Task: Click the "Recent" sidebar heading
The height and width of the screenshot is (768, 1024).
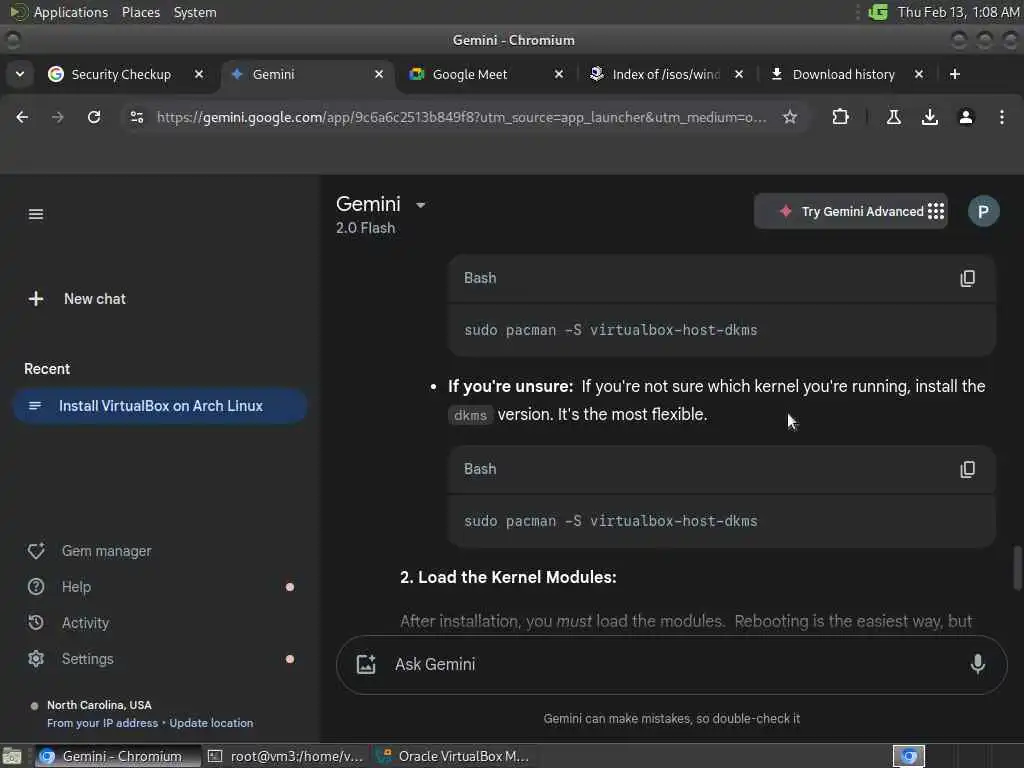Action: 47,369
